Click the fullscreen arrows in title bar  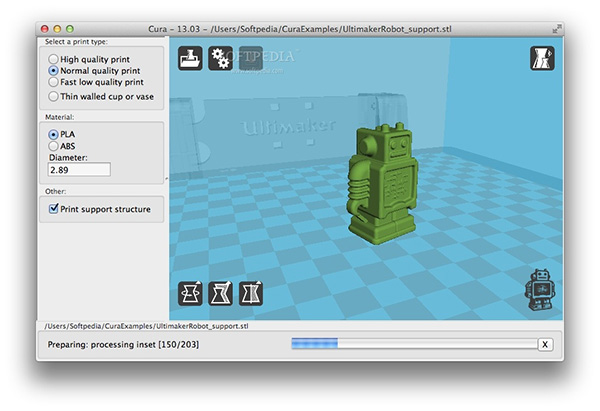click(557, 29)
